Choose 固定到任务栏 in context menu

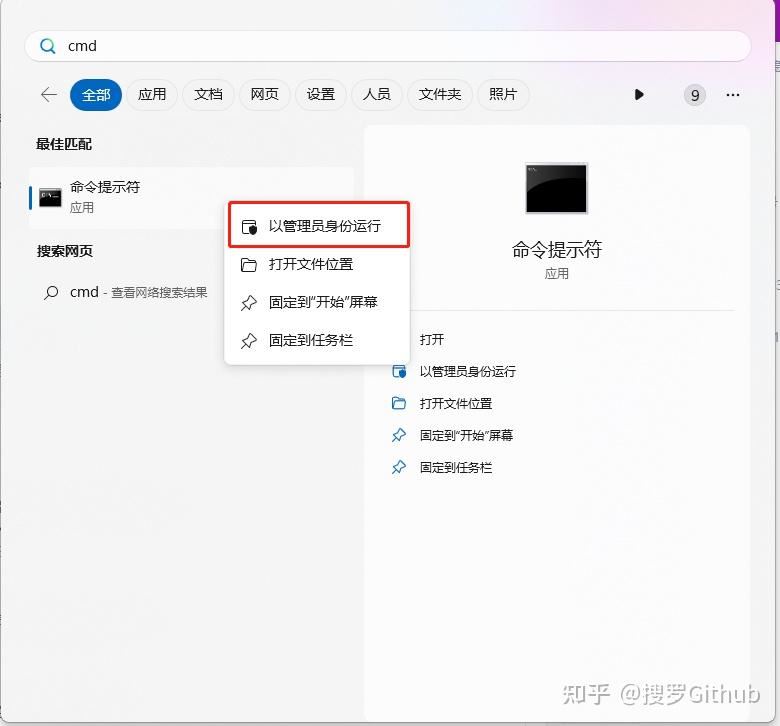(x=317, y=340)
